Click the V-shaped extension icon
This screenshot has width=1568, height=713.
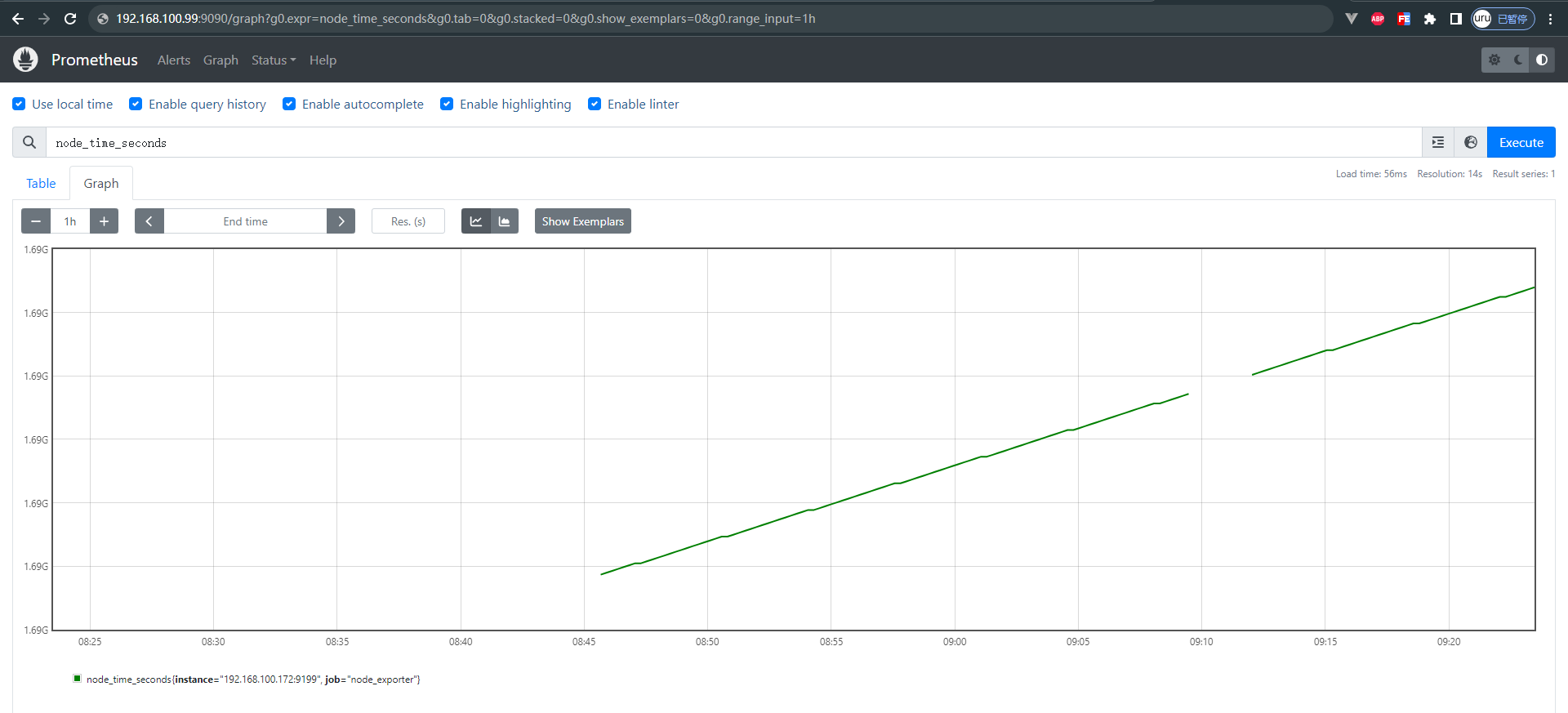click(x=1352, y=18)
